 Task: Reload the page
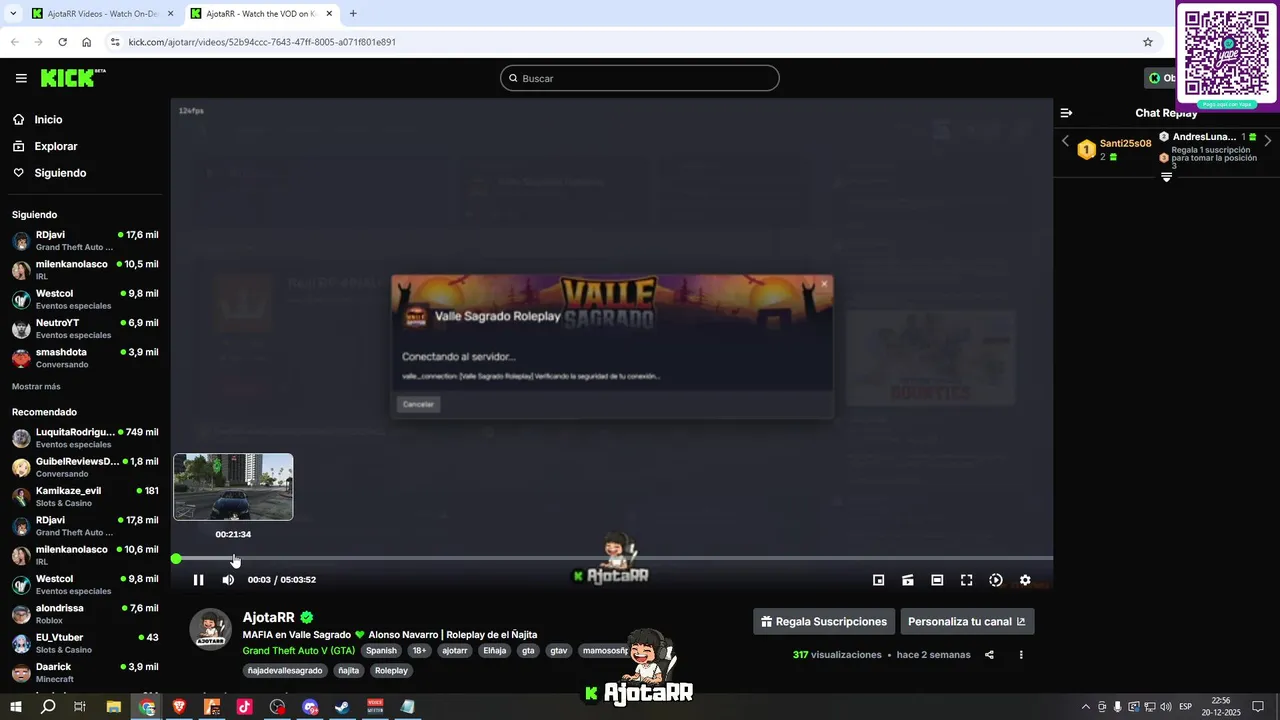62,42
